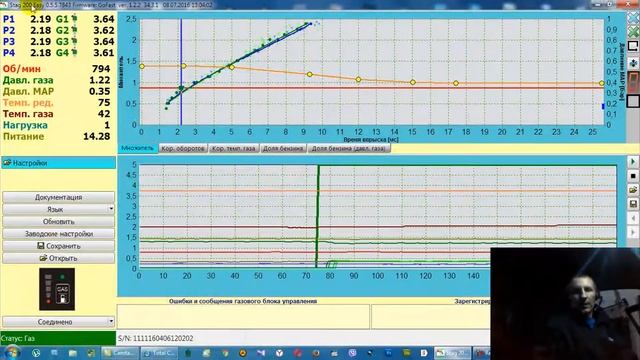This screenshot has width=640, height=360.
Task: Open saved oscilloscope file icon
Action: click(x=633, y=190)
